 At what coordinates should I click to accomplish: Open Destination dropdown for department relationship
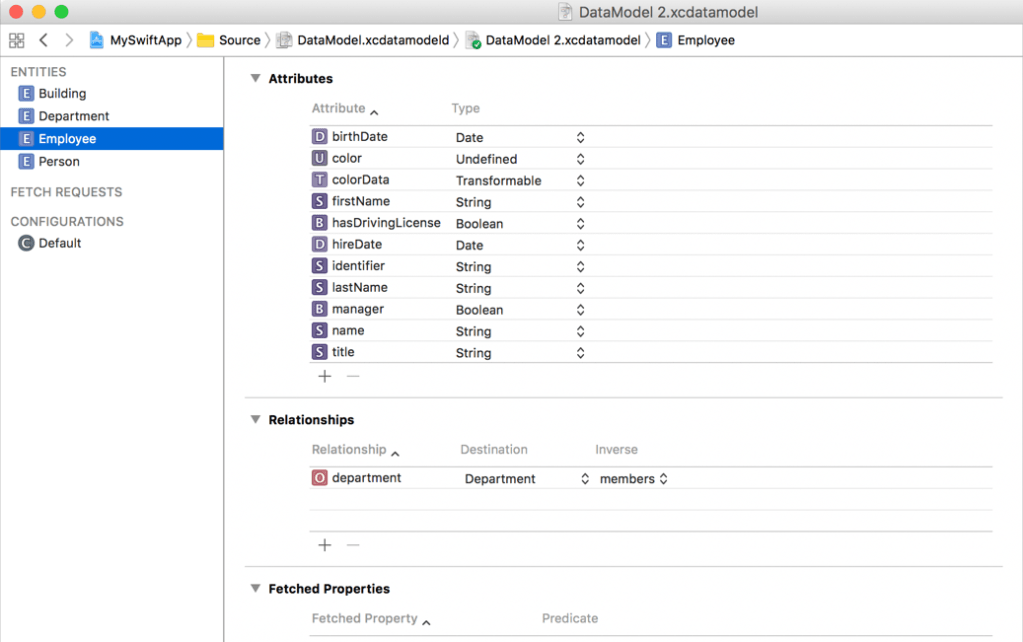(585, 479)
